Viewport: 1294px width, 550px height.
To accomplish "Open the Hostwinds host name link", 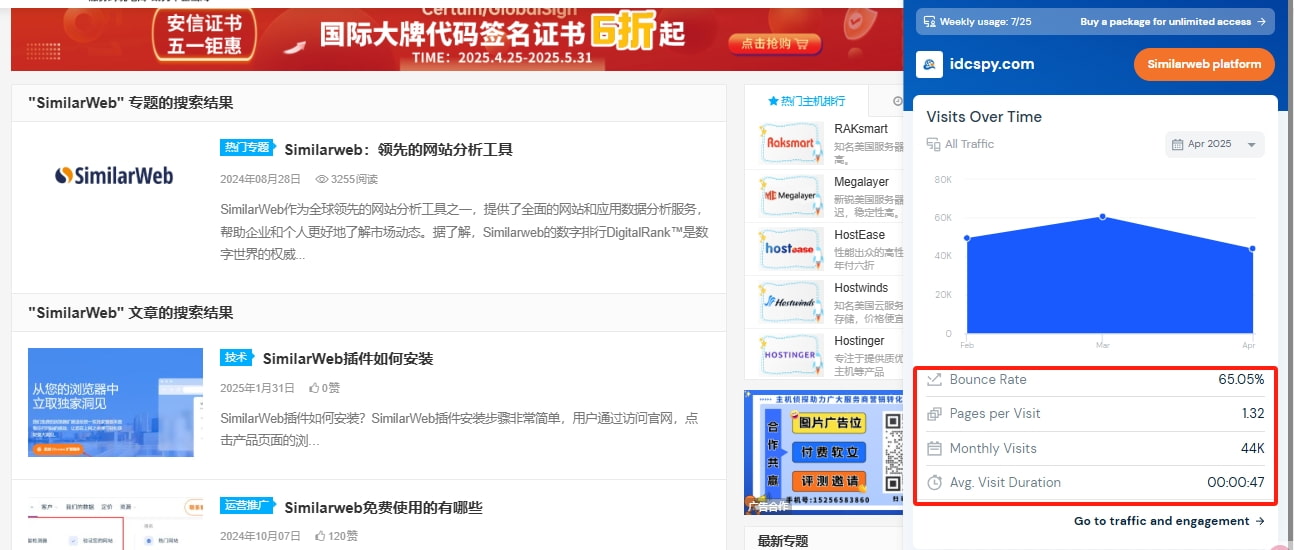I will point(861,288).
